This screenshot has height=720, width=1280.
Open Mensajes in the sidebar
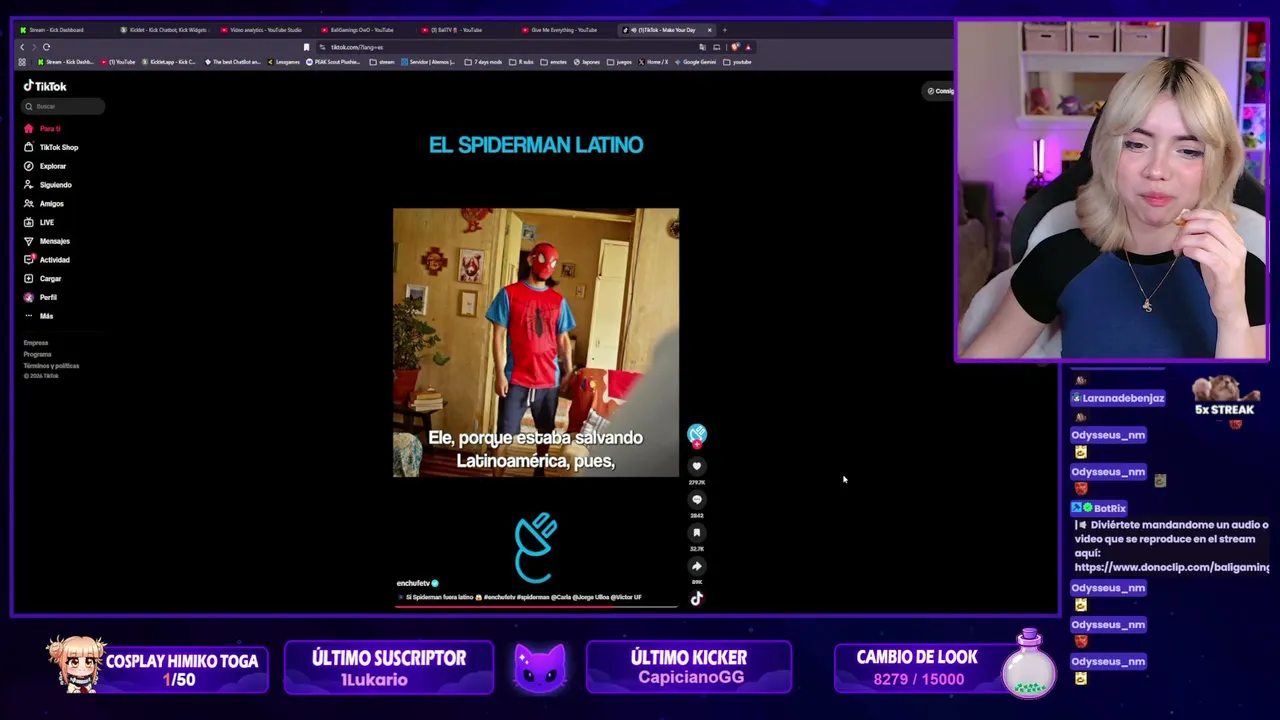55,241
